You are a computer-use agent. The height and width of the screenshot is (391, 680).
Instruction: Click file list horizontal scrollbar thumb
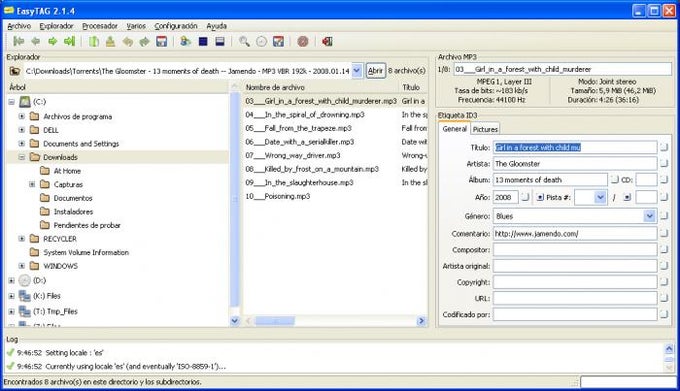coord(274,321)
